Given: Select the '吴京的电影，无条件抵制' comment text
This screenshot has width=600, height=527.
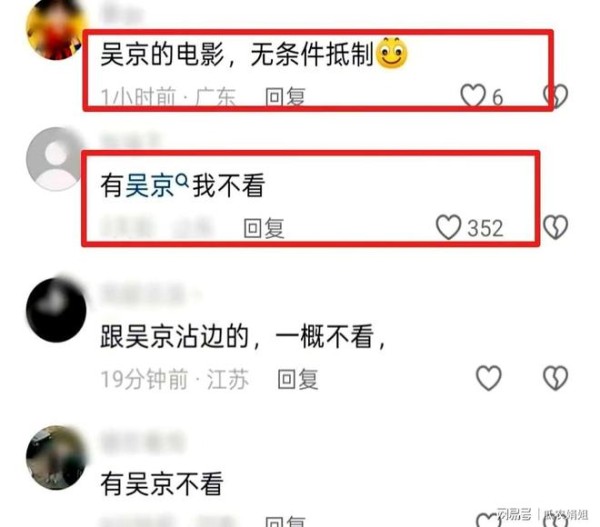Looking at the screenshot, I should click(236, 54).
